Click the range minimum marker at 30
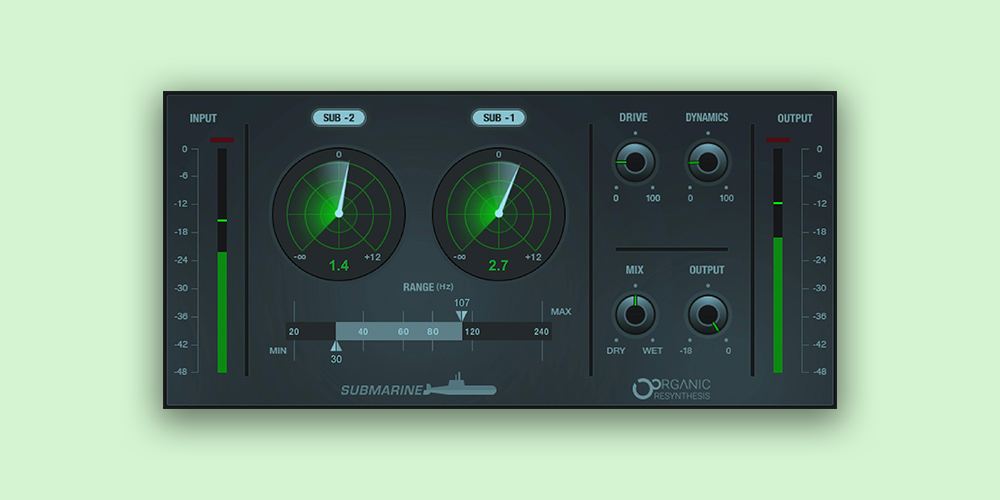Image resolution: width=1000 pixels, height=500 pixels. (x=336, y=346)
